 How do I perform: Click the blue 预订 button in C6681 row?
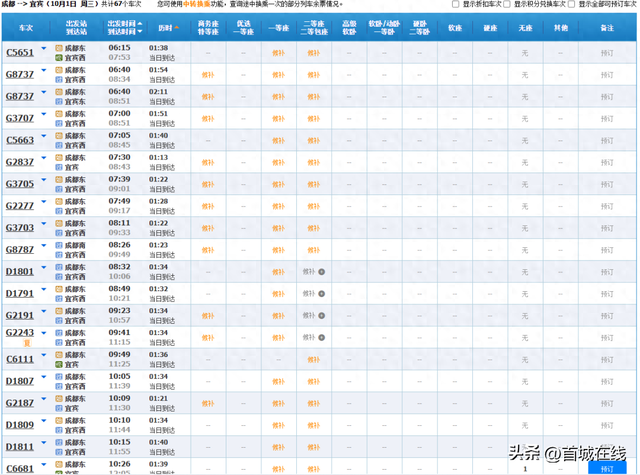(607, 468)
